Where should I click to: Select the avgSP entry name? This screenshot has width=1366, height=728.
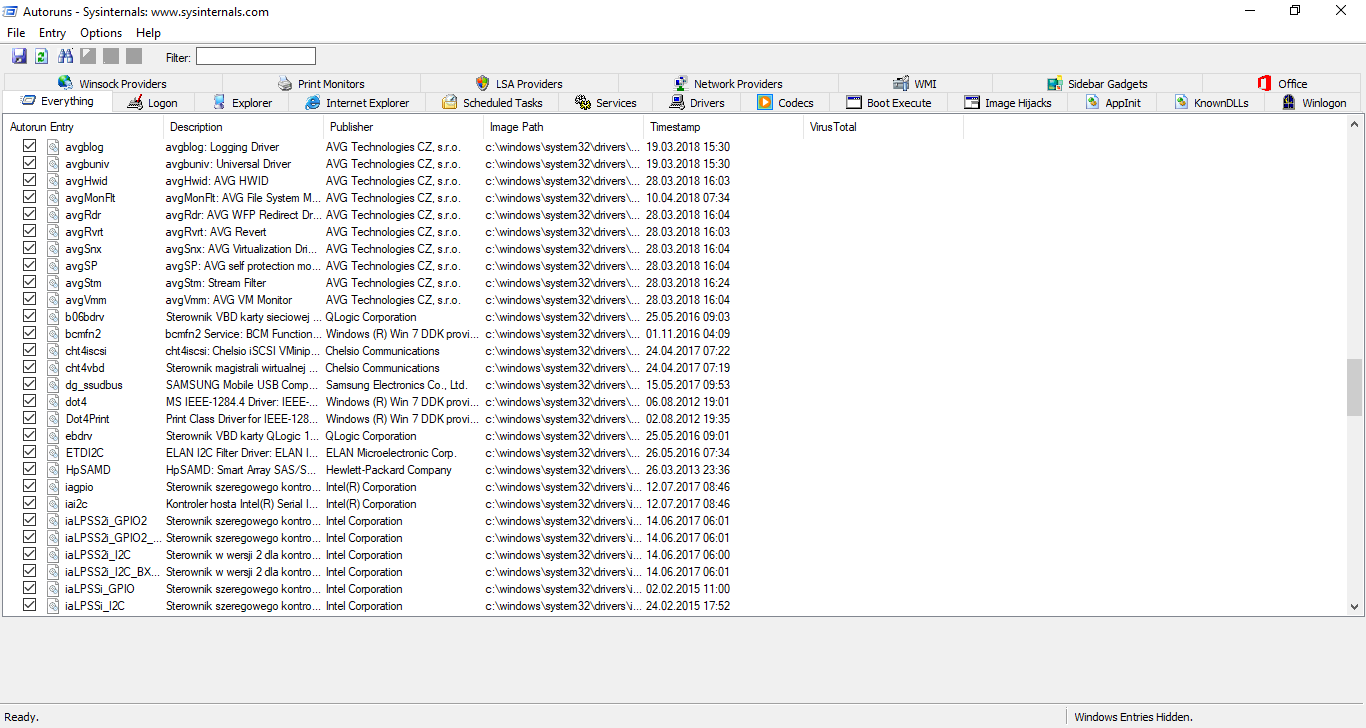click(x=81, y=266)
